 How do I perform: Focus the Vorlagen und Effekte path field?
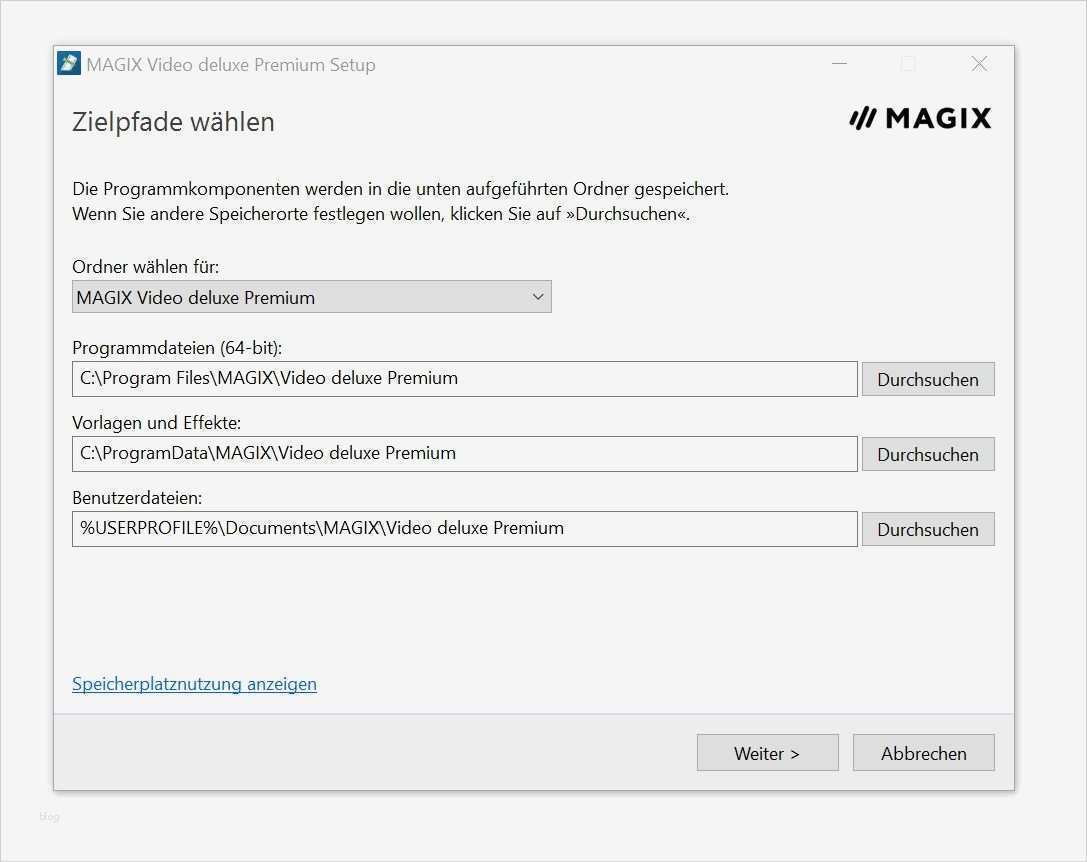click(x=464, y=454)
